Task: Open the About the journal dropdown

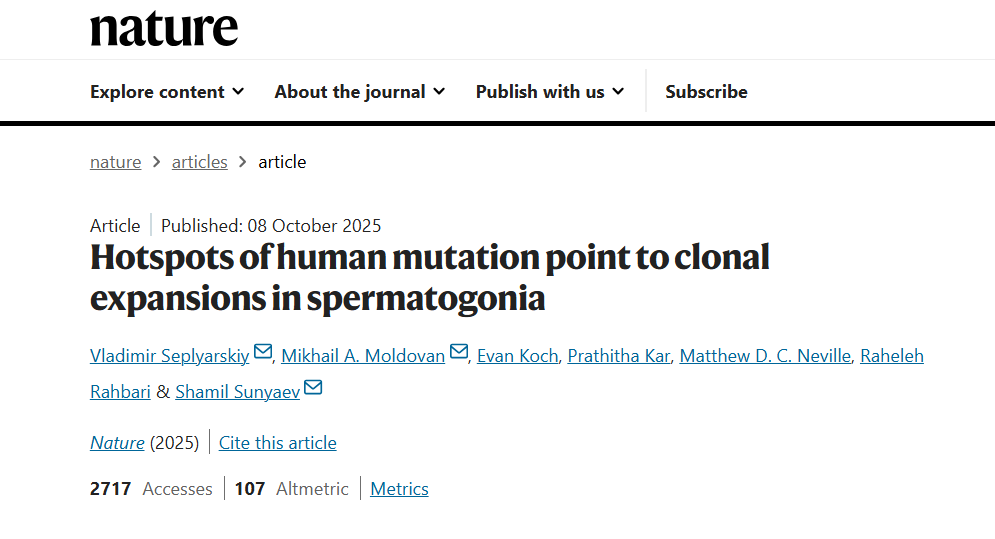Action: tap(360, 92)
